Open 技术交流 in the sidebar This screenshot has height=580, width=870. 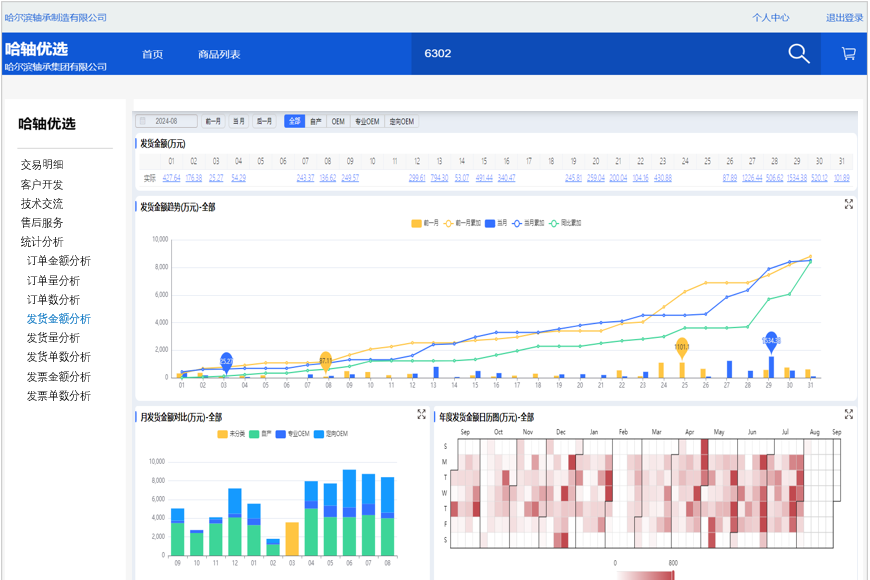(42, 204)
